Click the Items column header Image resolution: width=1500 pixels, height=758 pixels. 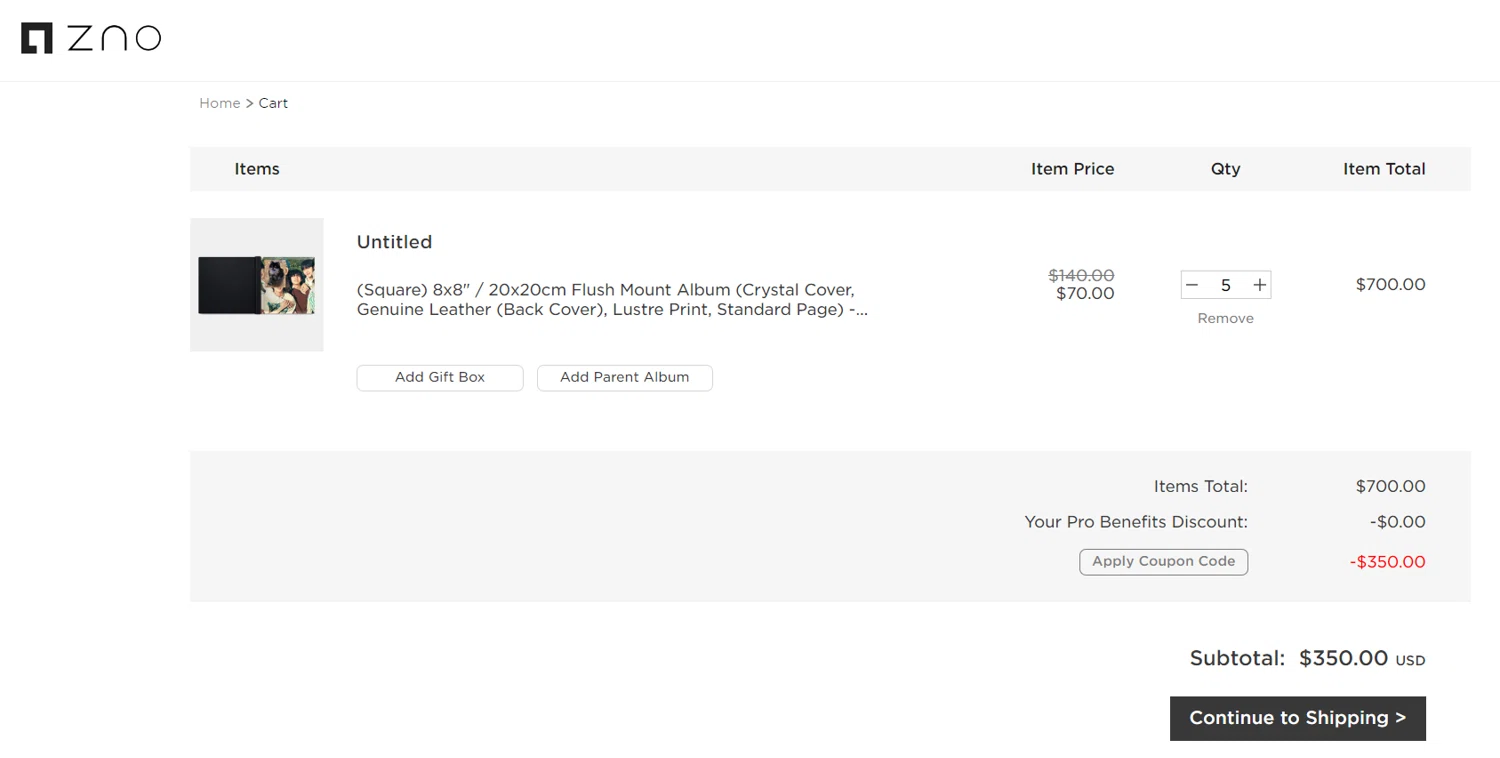pos(257,169)
